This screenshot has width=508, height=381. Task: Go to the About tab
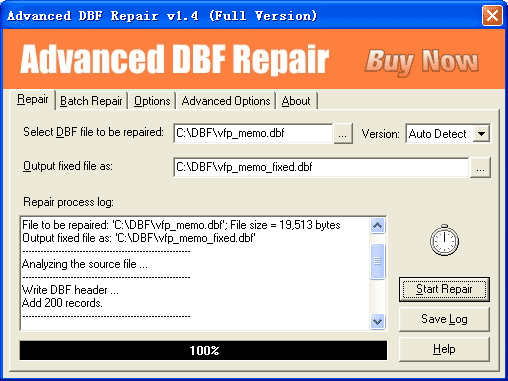click(x=296, y=101)
